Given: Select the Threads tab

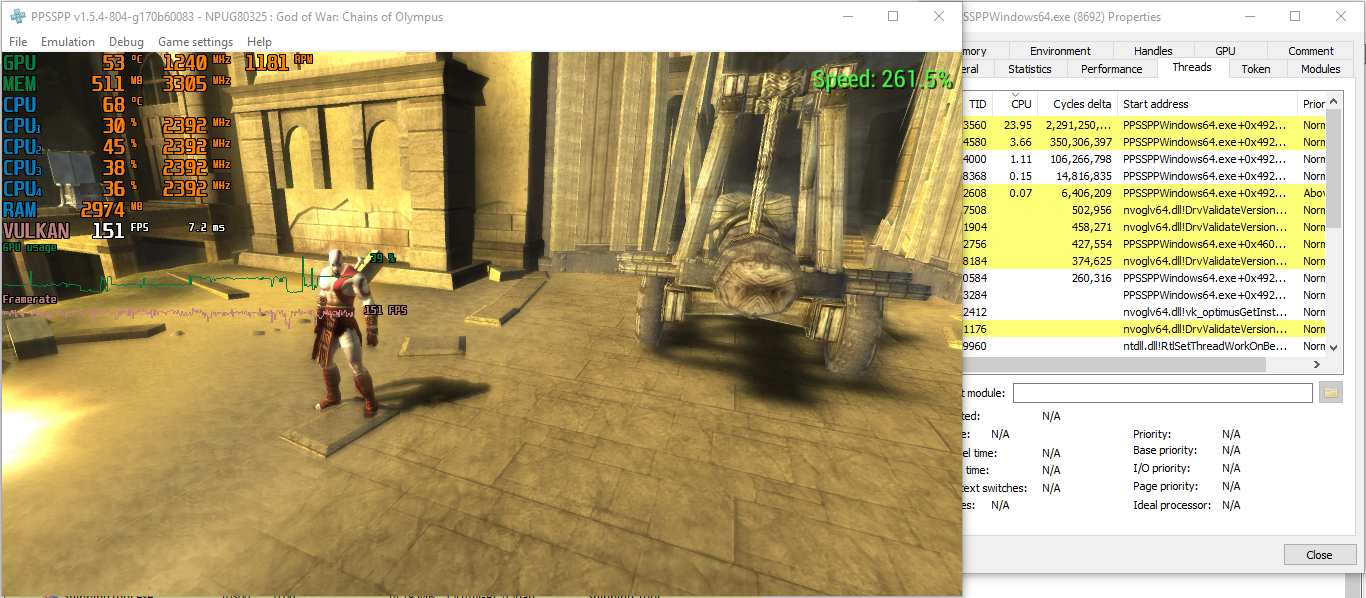Looking at the screenshot, I should pyautogui.click(x=1192, y=67).
